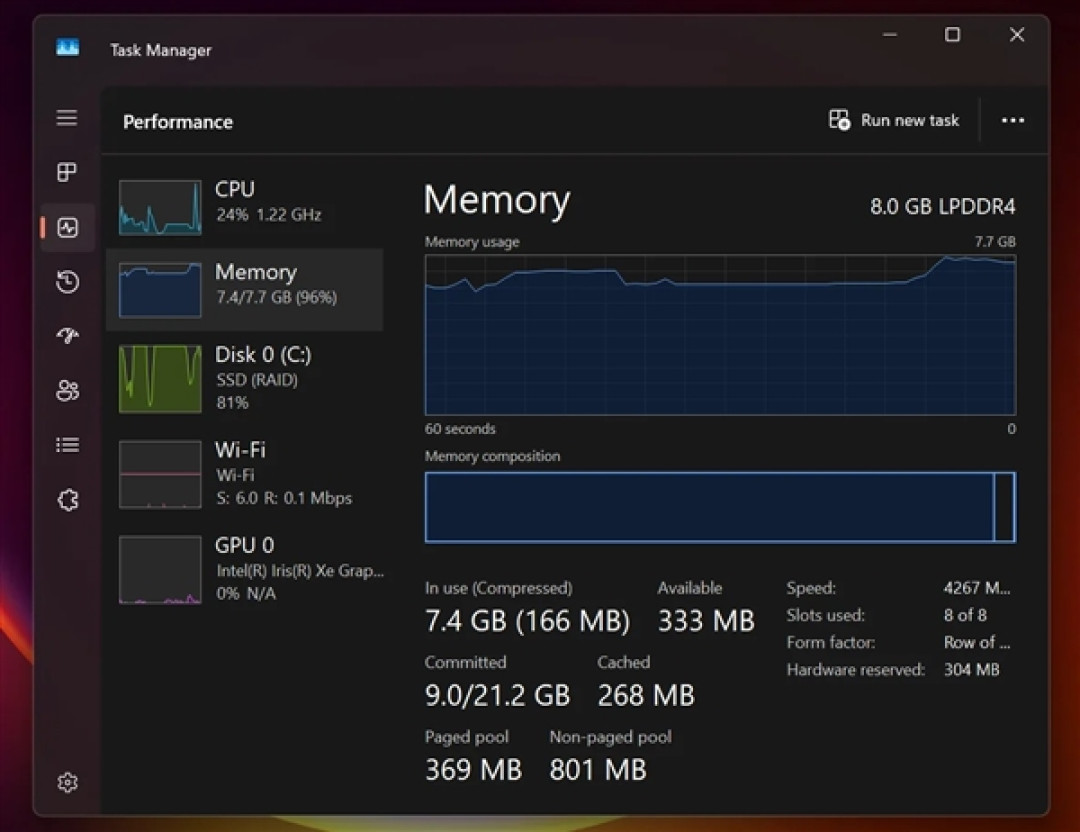The width and height of the screenshot is (1080, 832).
Task: Click the Run new task icon
Action: [839, 120]
